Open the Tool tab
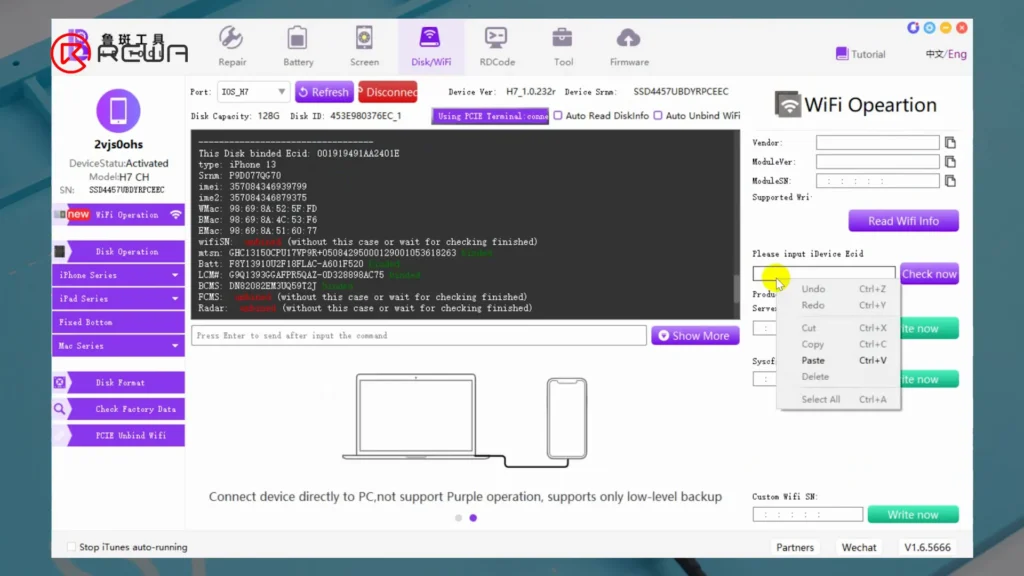The image size is (1024, 576). tap(563, 46)
